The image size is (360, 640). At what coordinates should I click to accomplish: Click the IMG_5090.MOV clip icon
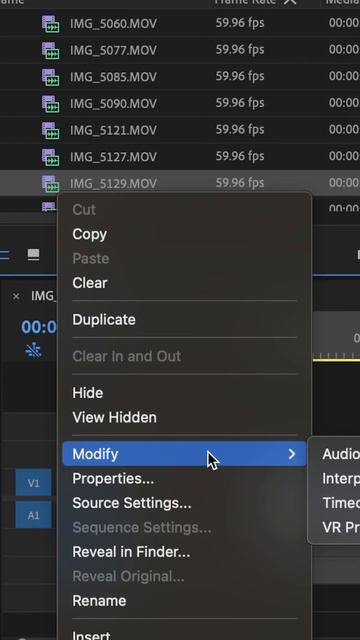pos(51,104)
